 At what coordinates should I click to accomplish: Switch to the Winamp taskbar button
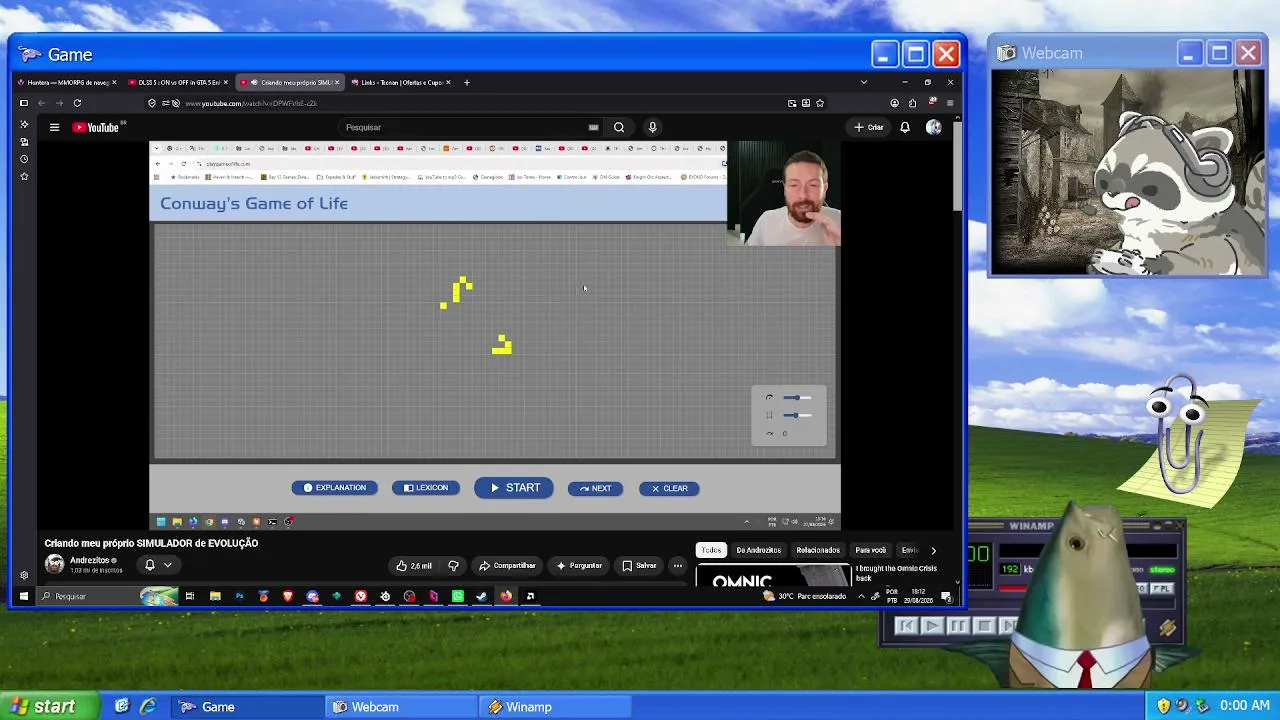click(555, 707)
